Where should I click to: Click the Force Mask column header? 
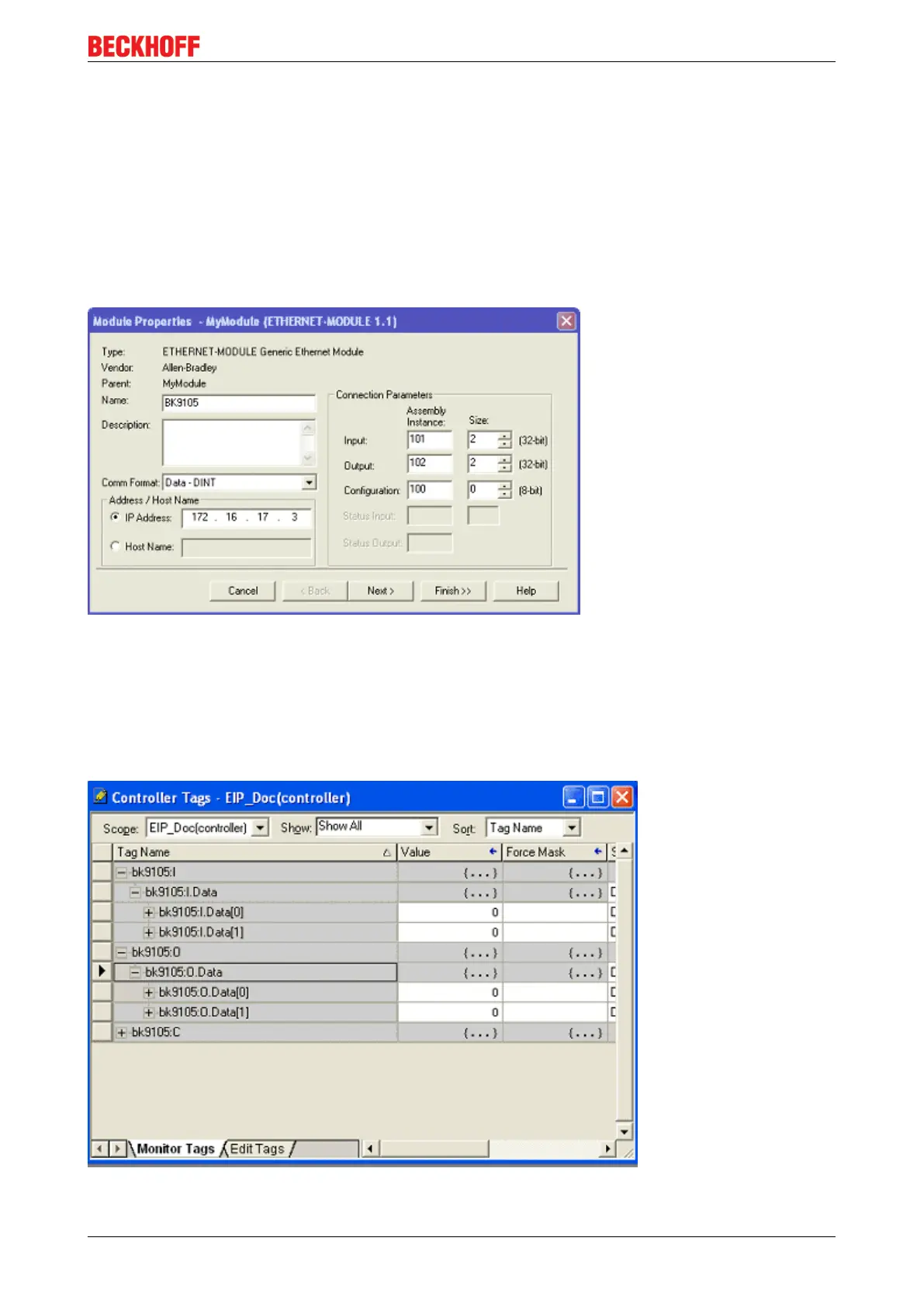pos(555,852)
